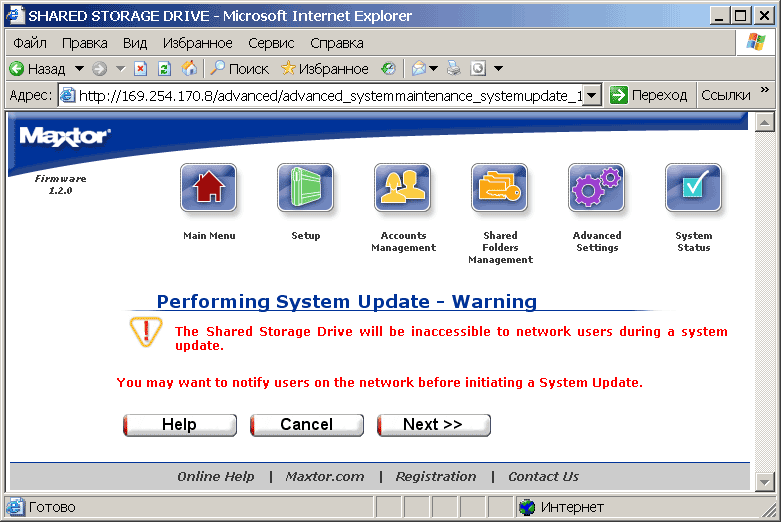Open the Maxtor.com footer link

(x=325, y=477)
